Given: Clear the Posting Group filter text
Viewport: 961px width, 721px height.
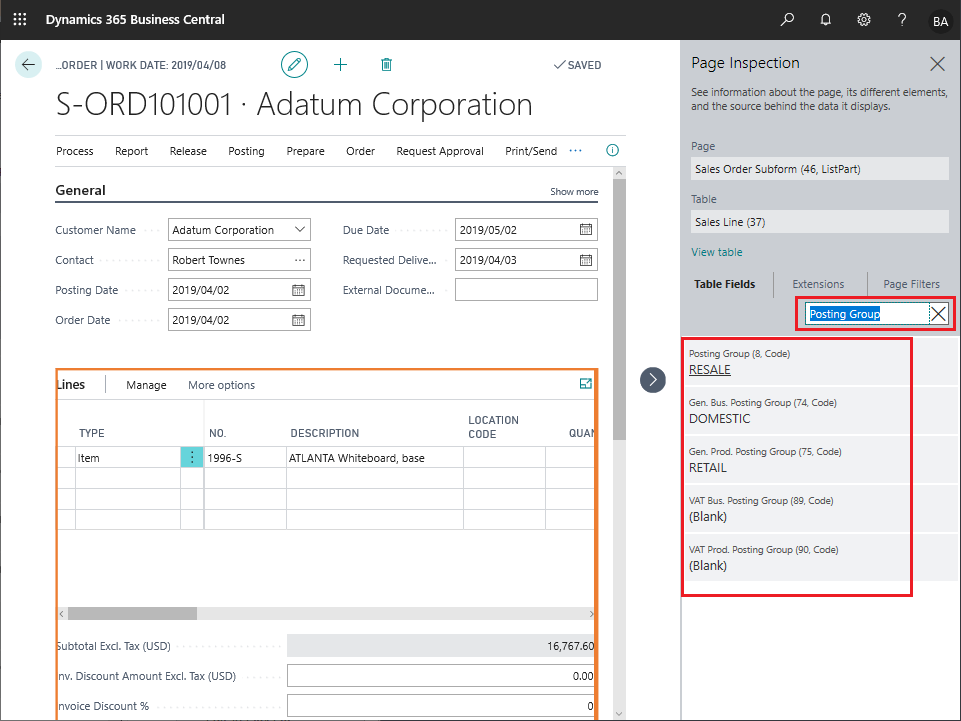Looking at the screenshot, I should (938, 315).
